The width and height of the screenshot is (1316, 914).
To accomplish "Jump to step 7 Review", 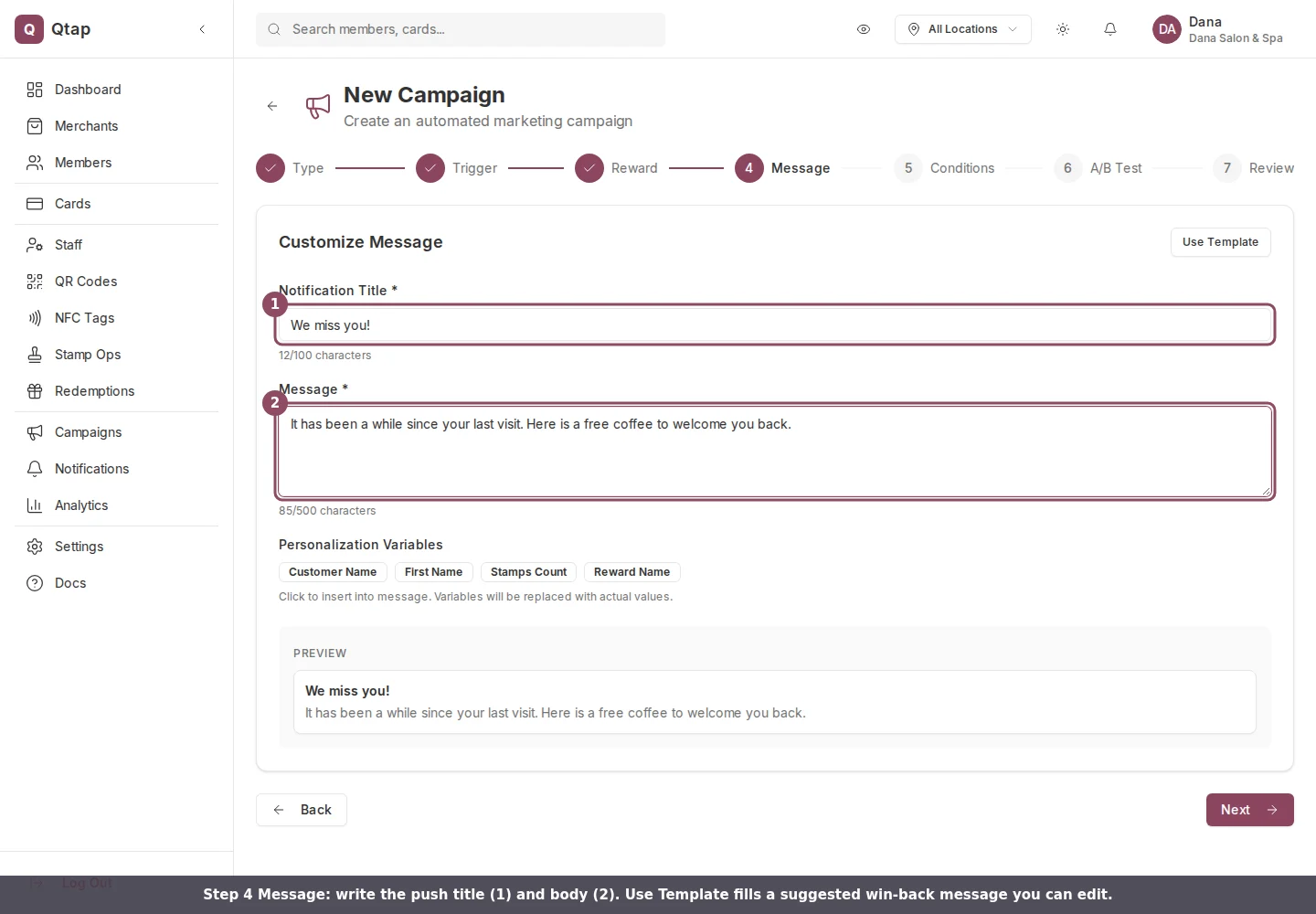I will [x=1253, y=168].
